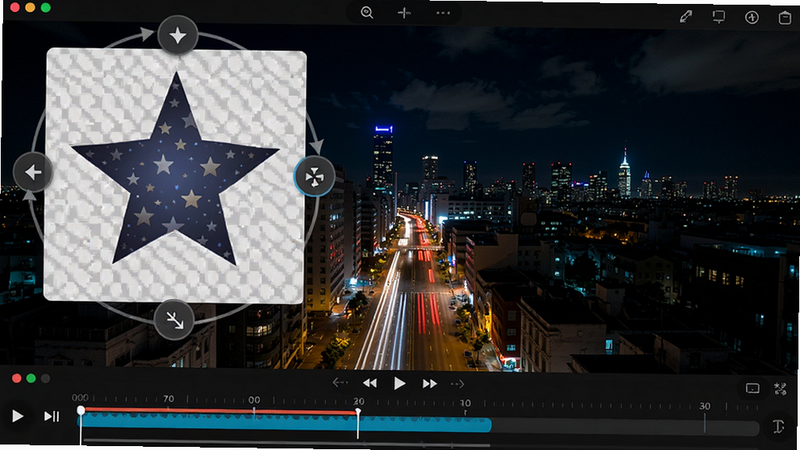Select the pencil edit tool at top right
This screenshot has height=450, width=800.
[x=686, y=17]
